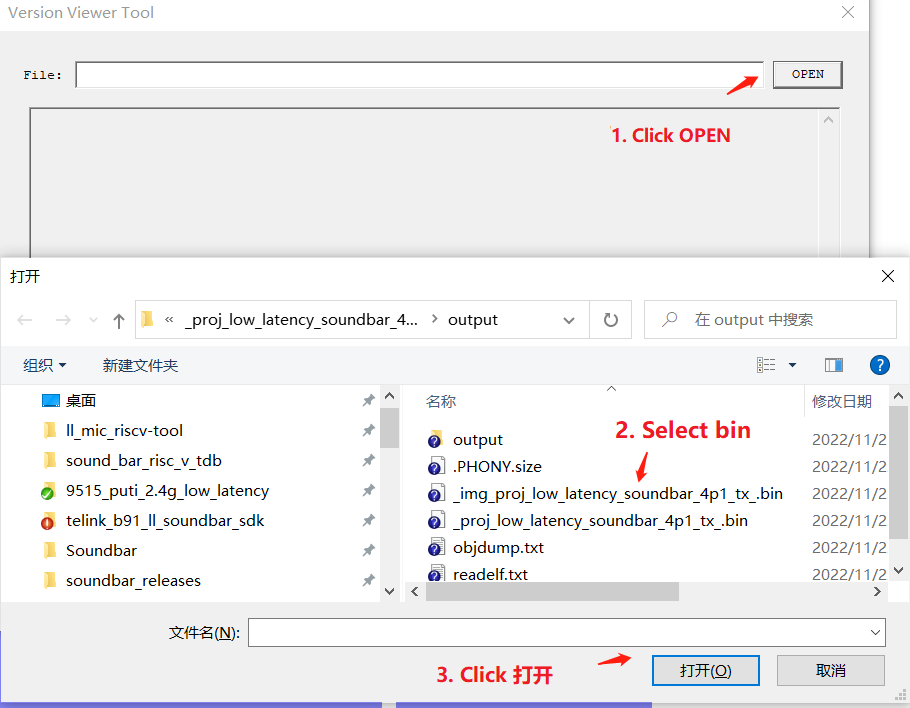Screen dimensions: 910x708
Task: Open the 组织 organize menu
Action: pos(45,365)
